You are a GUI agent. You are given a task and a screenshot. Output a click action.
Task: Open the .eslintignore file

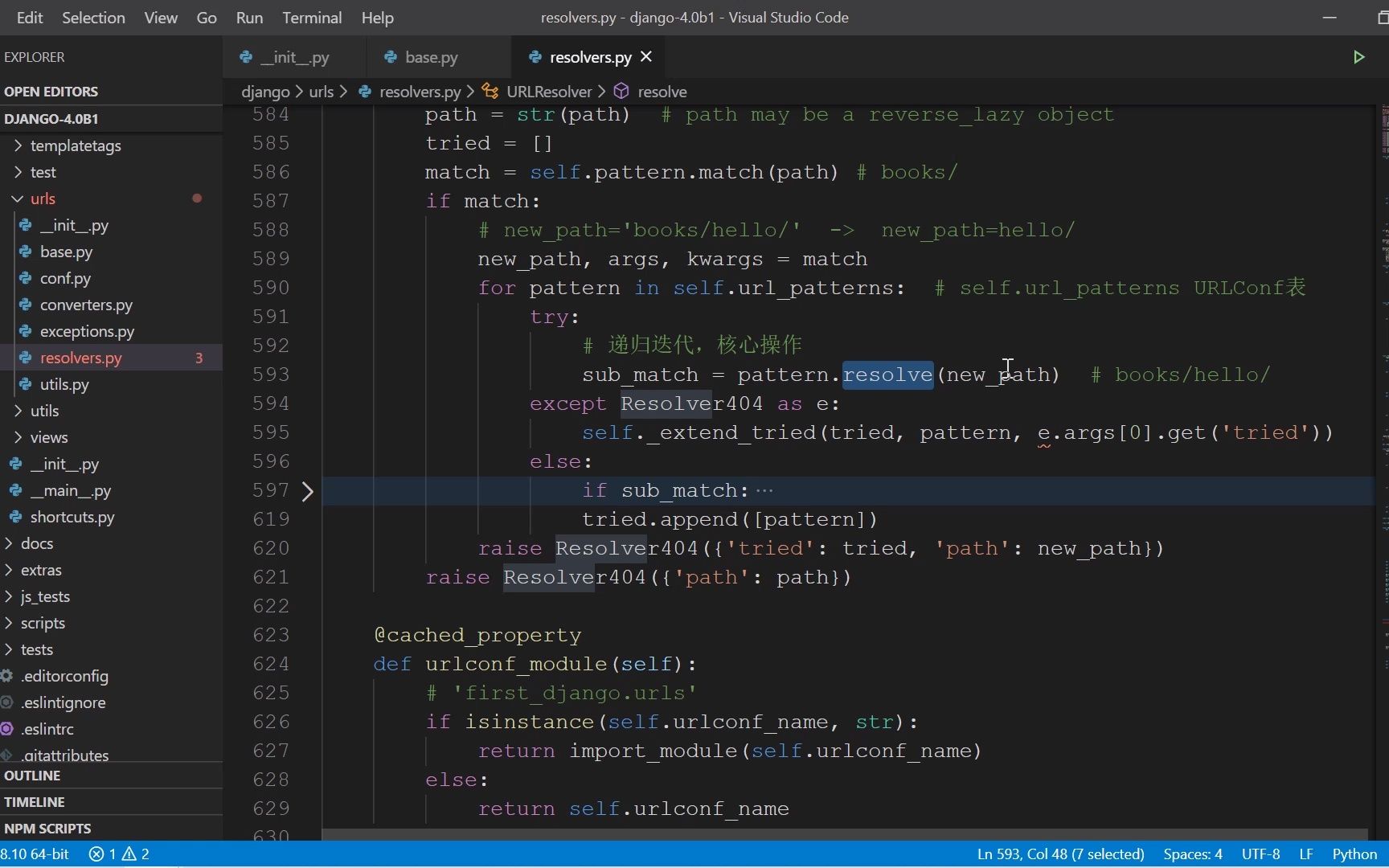tap(63, 702)
